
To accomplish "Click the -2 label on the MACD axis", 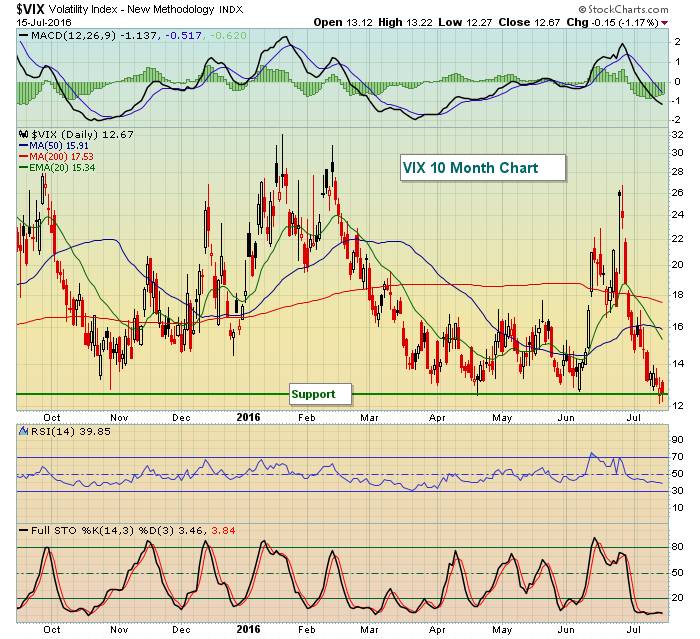I will [x=676, y=120].
